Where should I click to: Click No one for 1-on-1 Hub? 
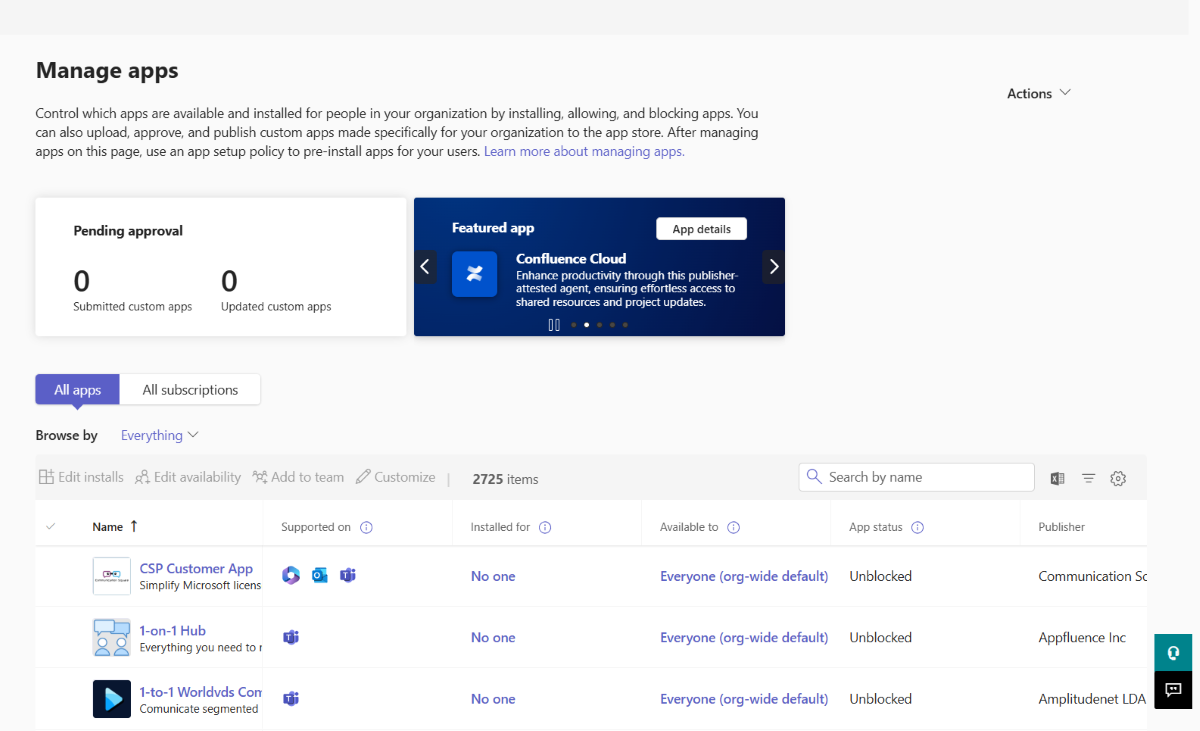(x=493, y=637)
